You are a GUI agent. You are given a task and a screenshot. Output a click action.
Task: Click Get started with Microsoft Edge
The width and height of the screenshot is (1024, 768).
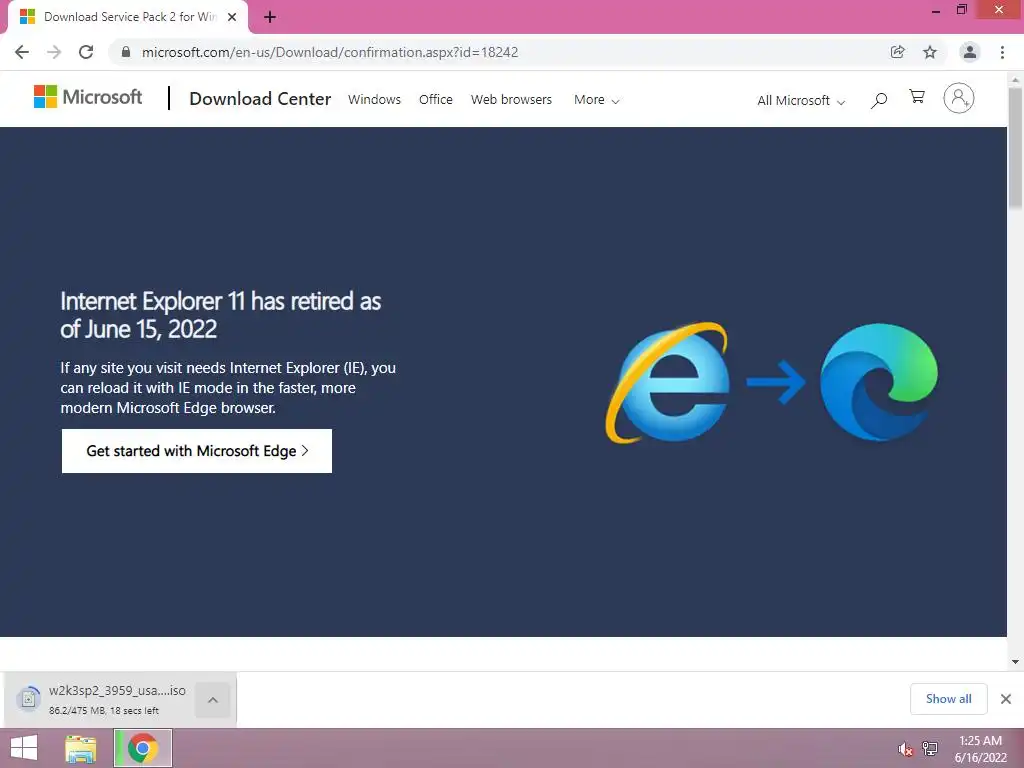point(197,451)
